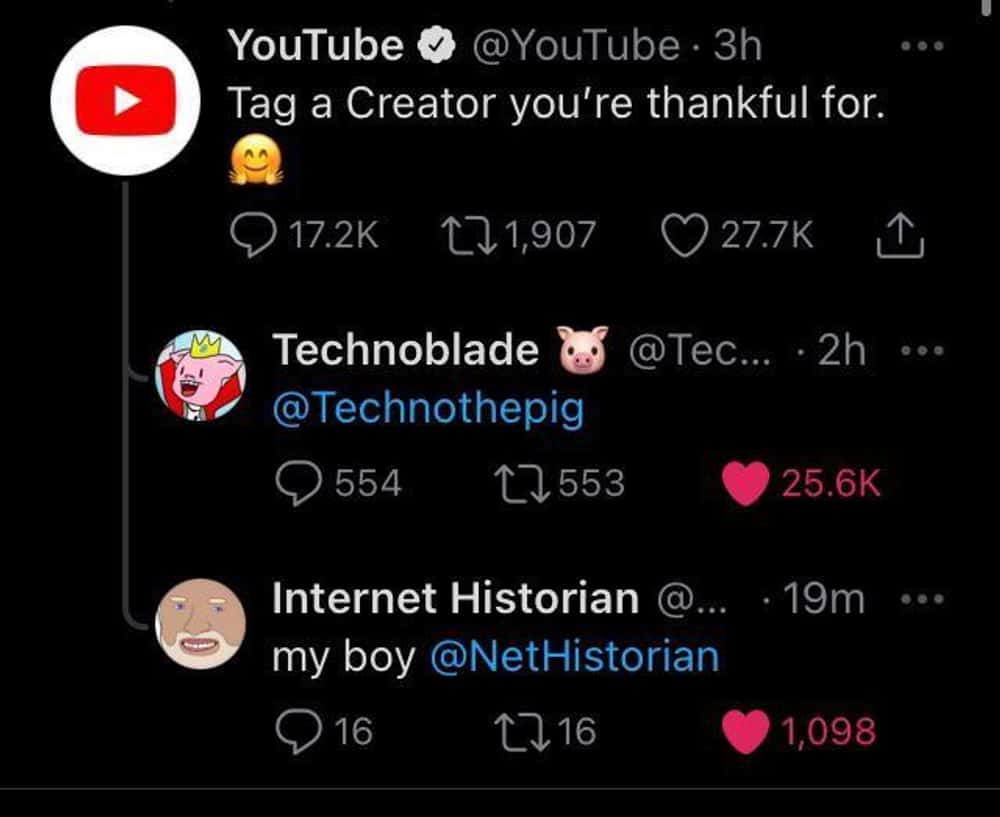Open the @NetHistorian mention link
The width and height of the screenshot is (1000, 817).
coord(574,657)
